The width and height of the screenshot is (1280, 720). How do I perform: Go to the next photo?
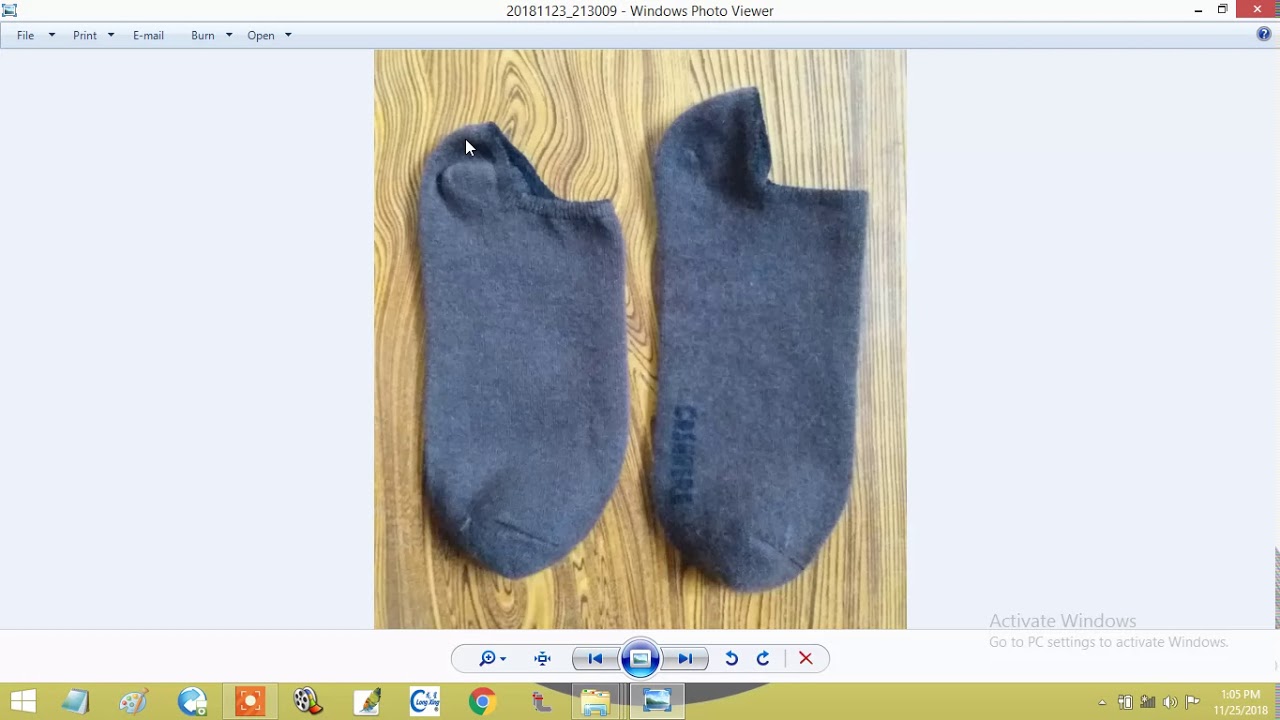point(686,658)
